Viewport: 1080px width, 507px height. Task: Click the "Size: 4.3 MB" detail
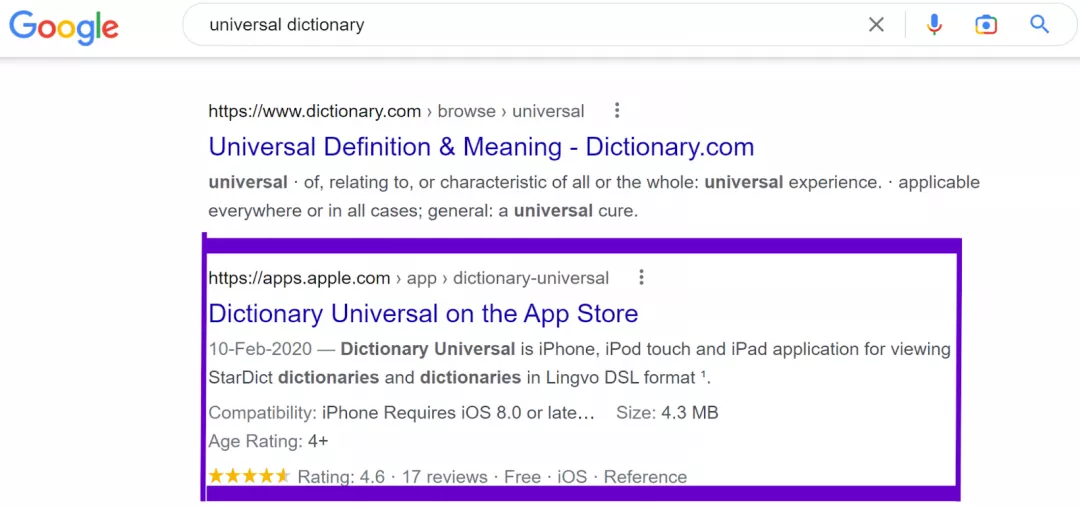point(667,413)
